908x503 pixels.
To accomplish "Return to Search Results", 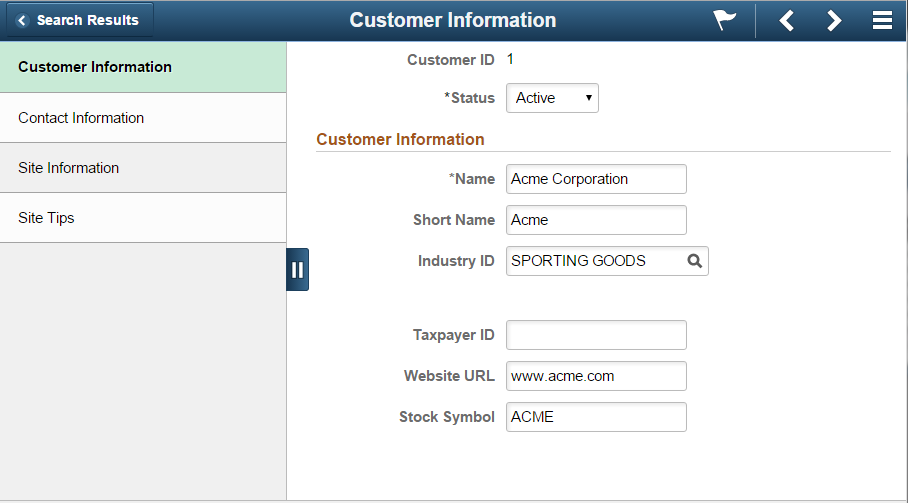I will click(x=80, y=20).
